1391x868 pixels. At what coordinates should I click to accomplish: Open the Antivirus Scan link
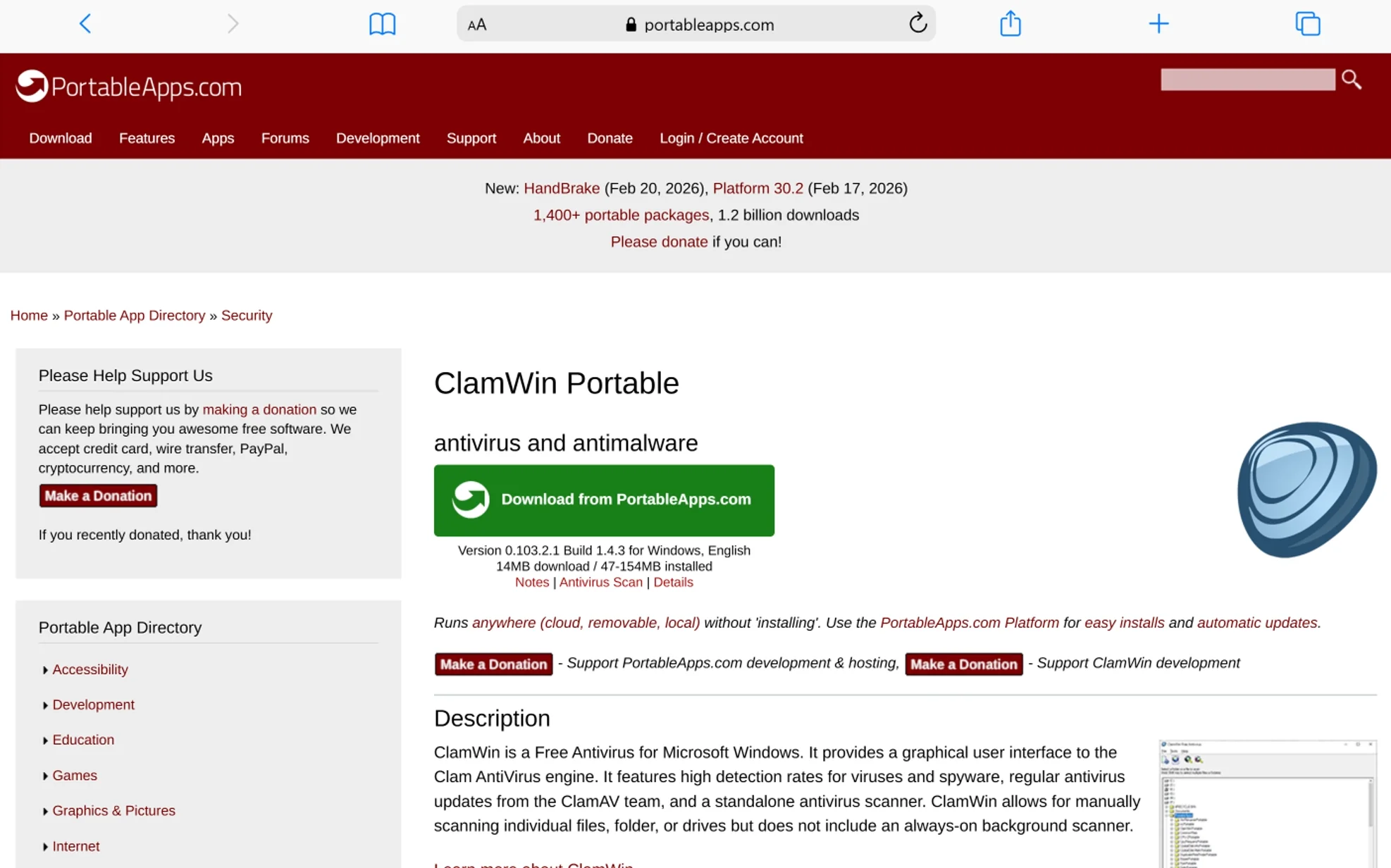pyautogui.click(x=601, y=582)
